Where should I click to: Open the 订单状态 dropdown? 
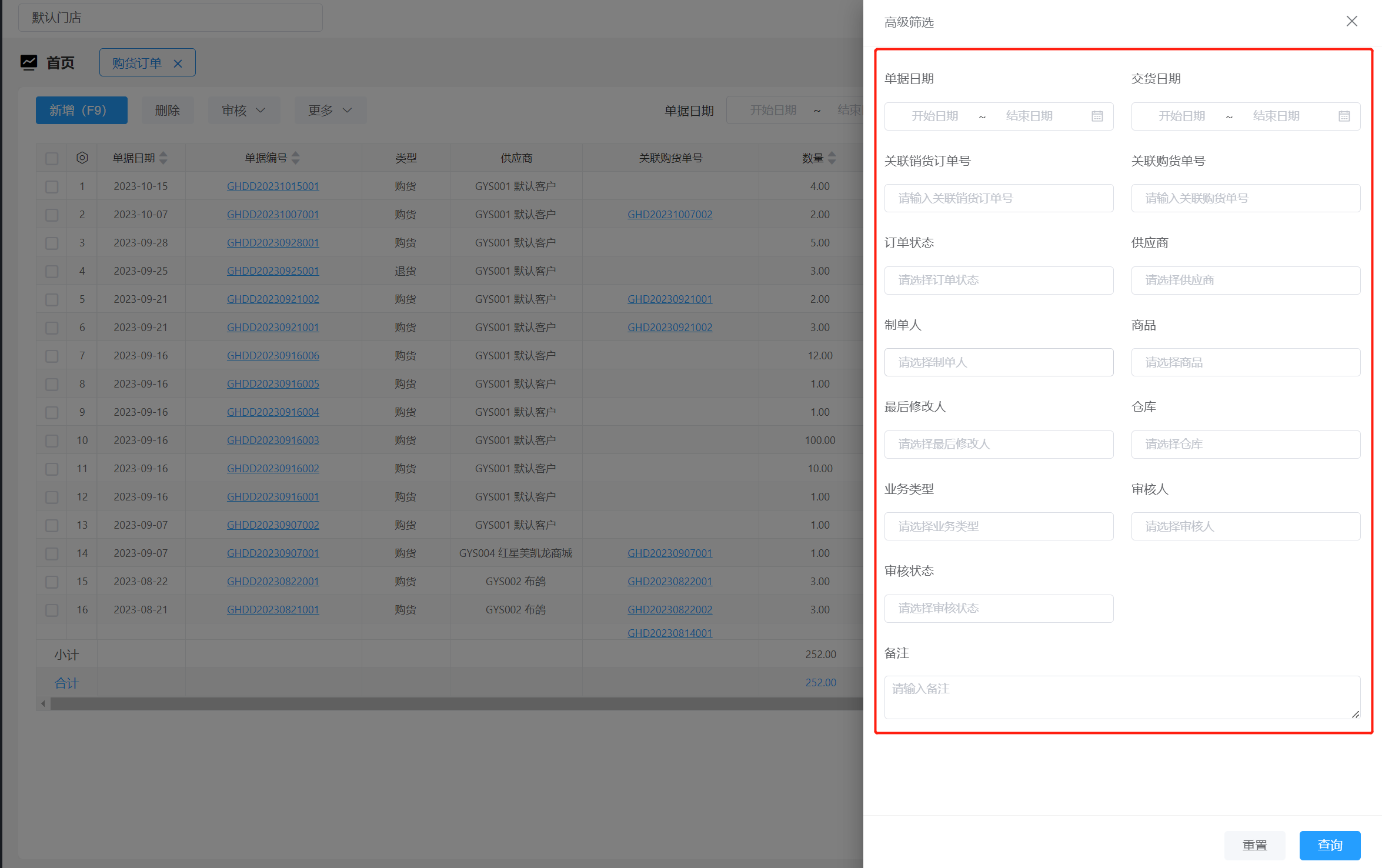998,281
